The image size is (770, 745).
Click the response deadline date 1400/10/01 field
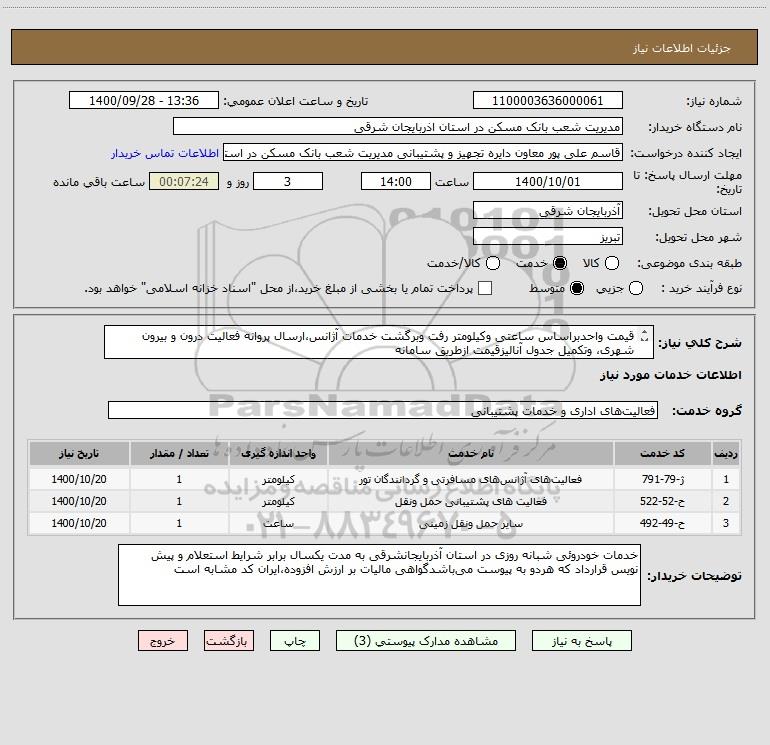point(548,181)
